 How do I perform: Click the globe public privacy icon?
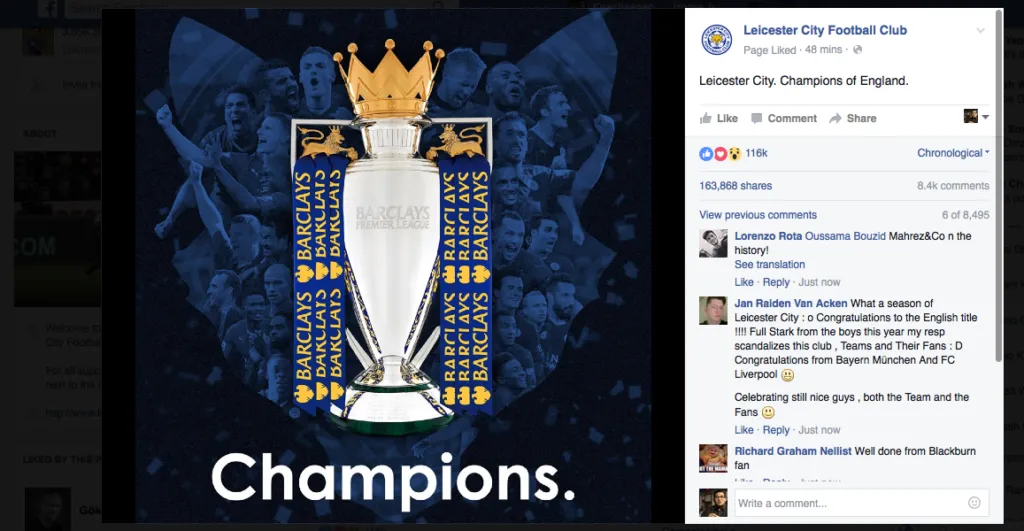(857, 50)
